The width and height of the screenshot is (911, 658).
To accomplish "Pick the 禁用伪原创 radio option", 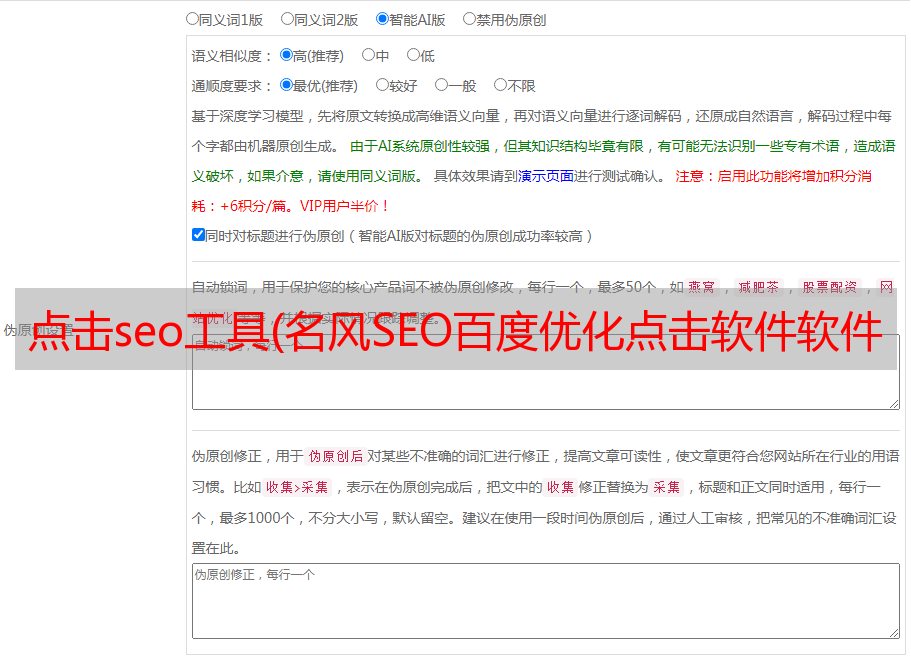I will coord(469,19).
